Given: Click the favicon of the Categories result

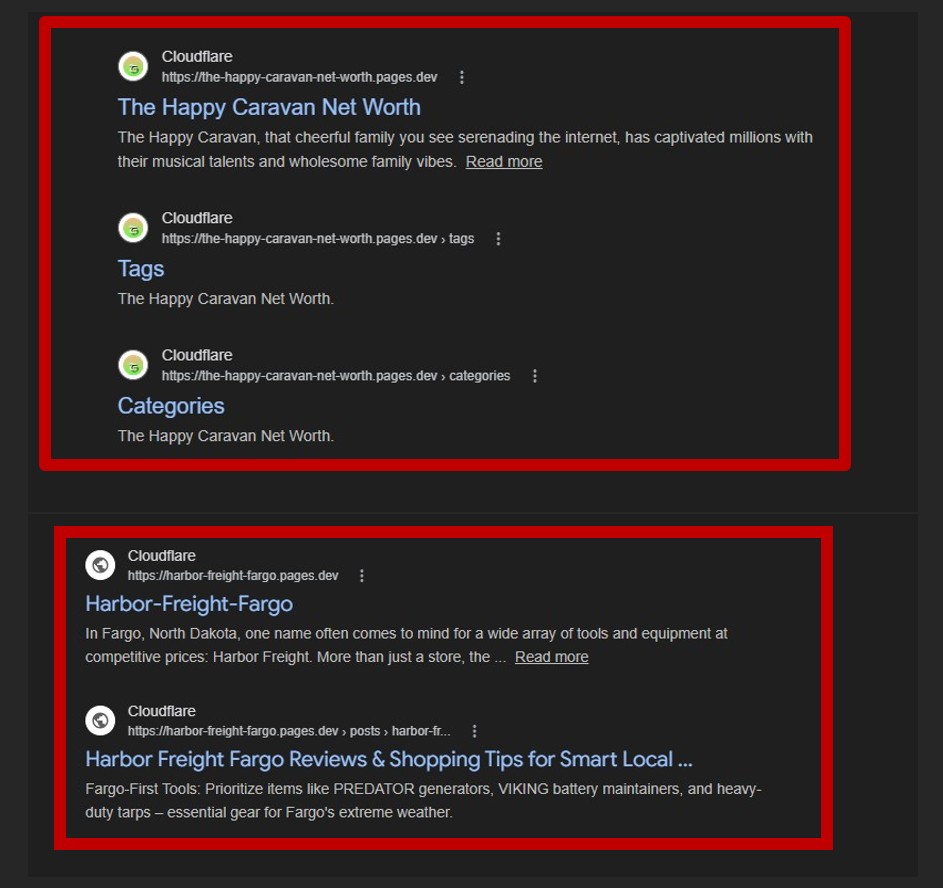Looking at the screenshot, I should click(x=133, y=365).
